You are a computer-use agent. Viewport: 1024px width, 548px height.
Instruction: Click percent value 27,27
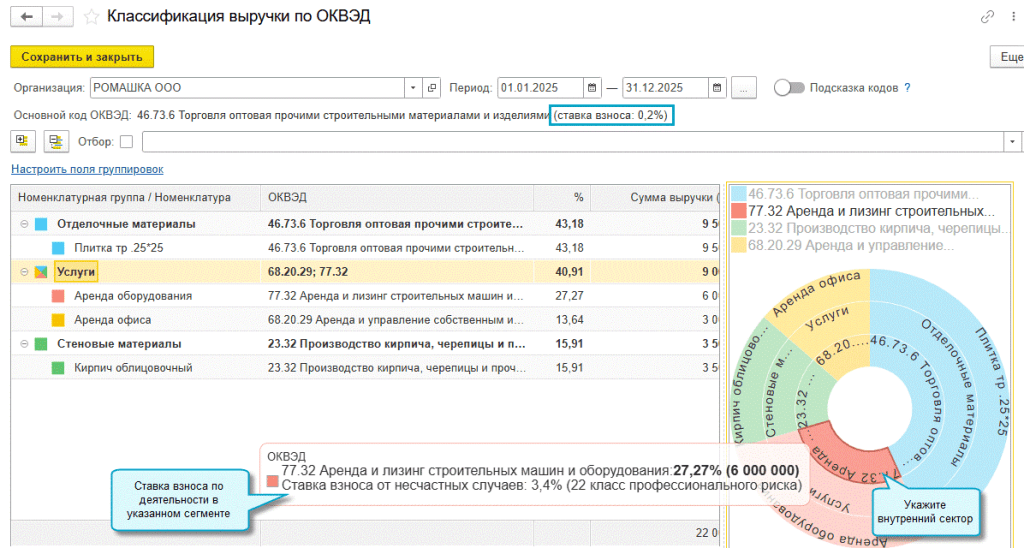(x=569, y=296)
